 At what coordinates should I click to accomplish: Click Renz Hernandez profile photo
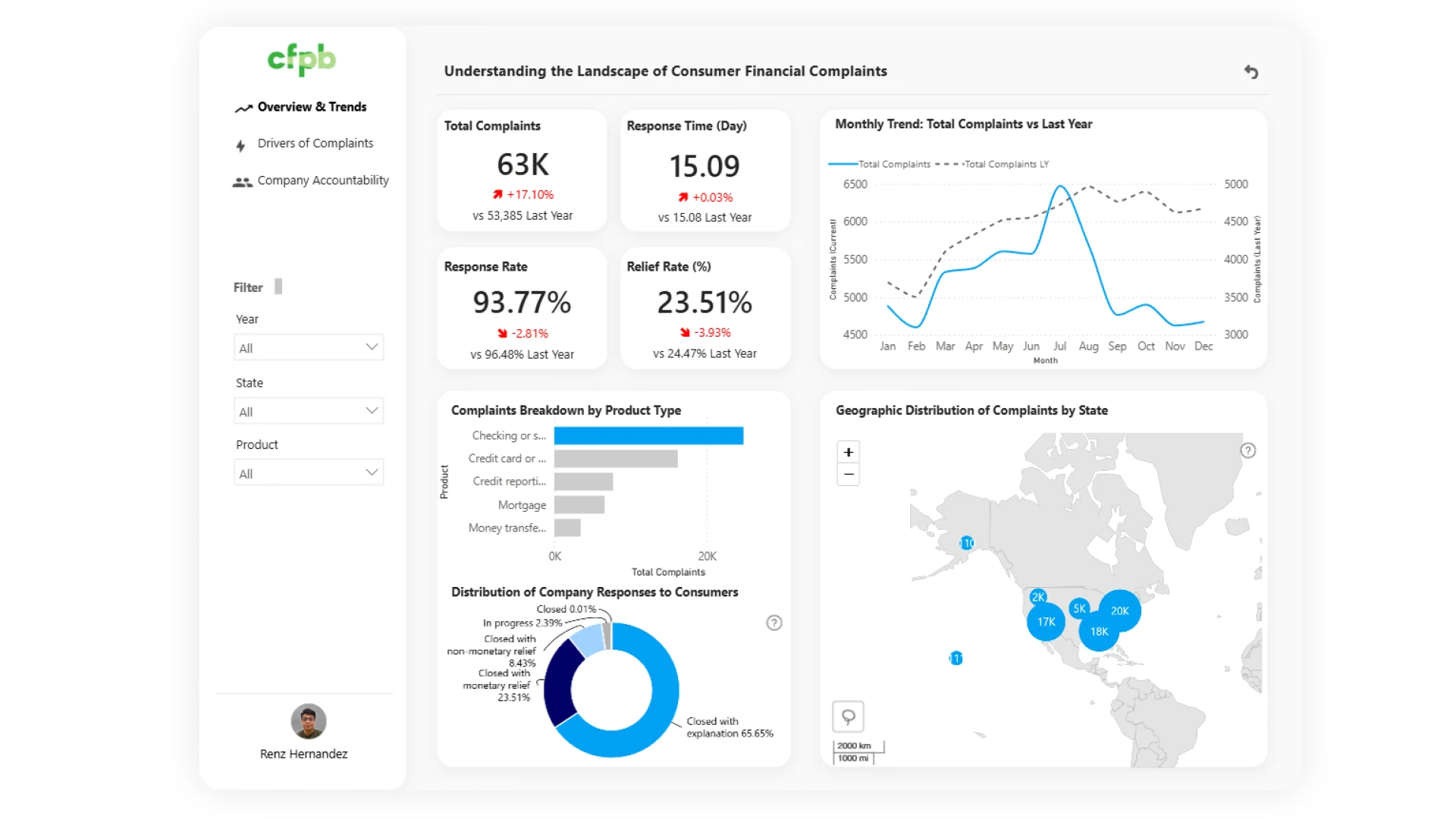pyautogui.click(x=309, y=721)
